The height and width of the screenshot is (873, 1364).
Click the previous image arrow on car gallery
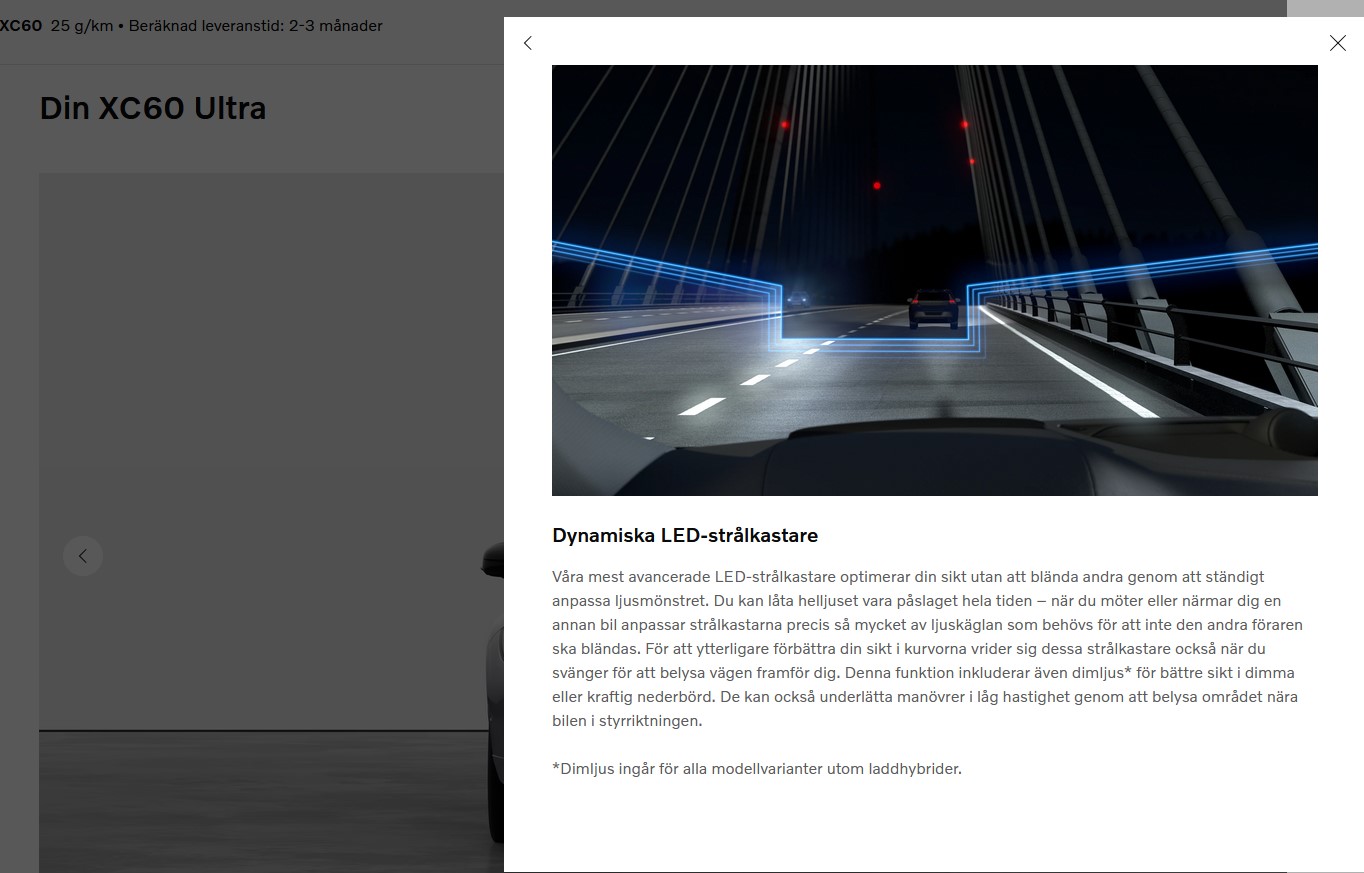(83, 556)
